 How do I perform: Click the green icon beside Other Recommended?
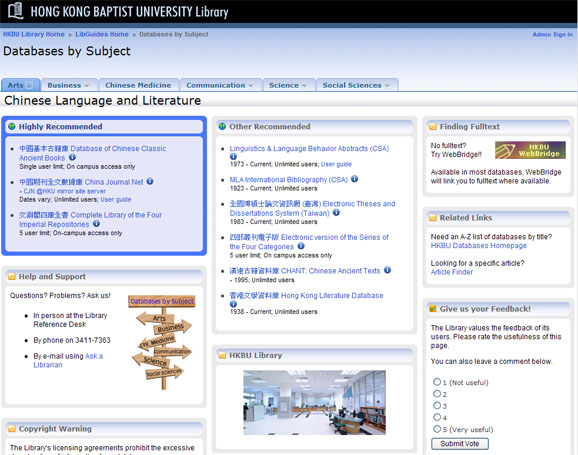pos(222,126)
